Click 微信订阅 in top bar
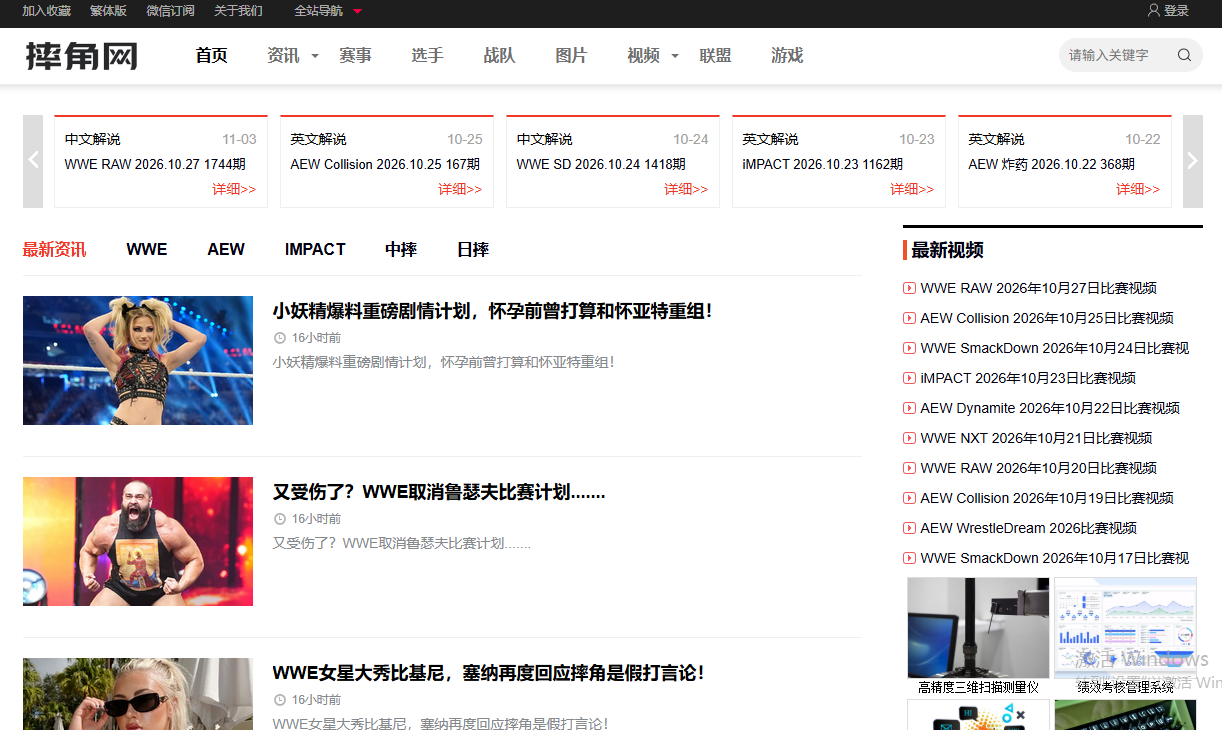Image resolution: width=1222 pixels, height=730 pixels. coord(170,11)
